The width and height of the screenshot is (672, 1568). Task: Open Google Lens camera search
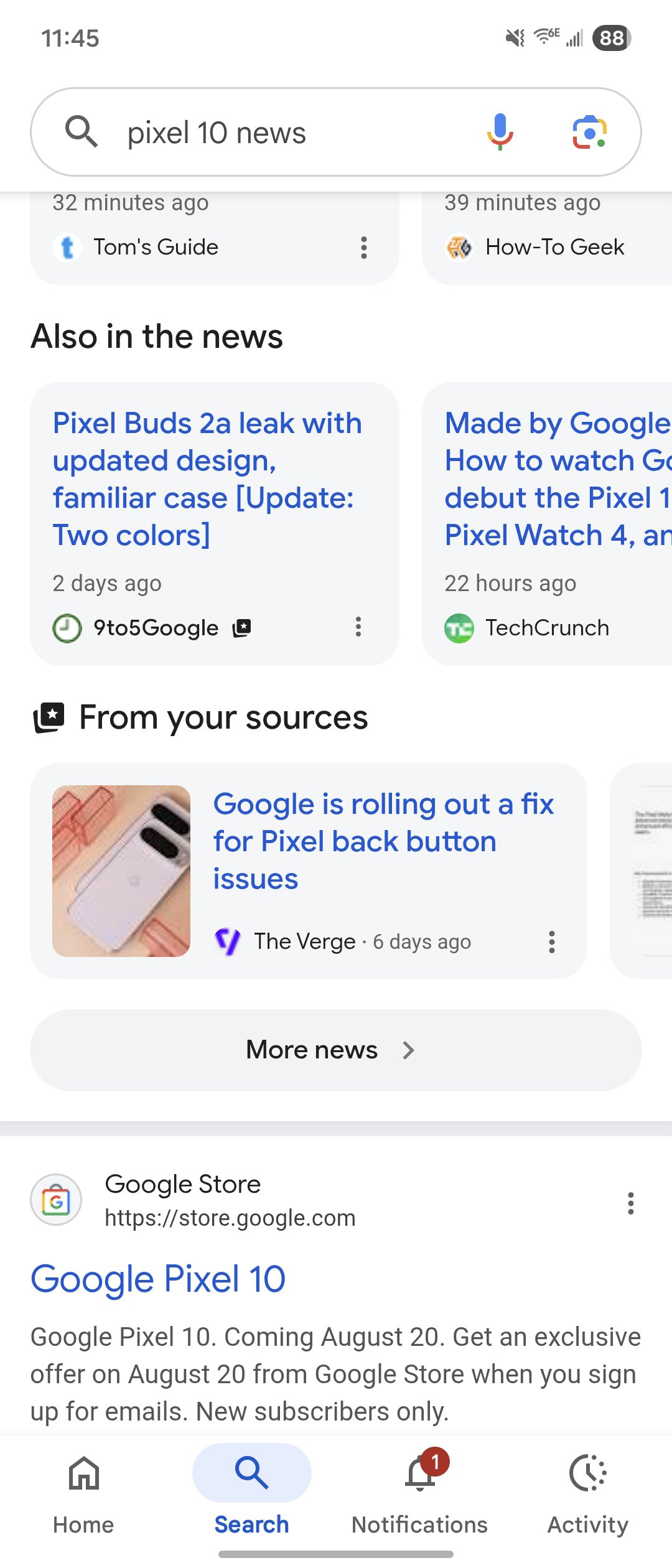coord(589,132)
